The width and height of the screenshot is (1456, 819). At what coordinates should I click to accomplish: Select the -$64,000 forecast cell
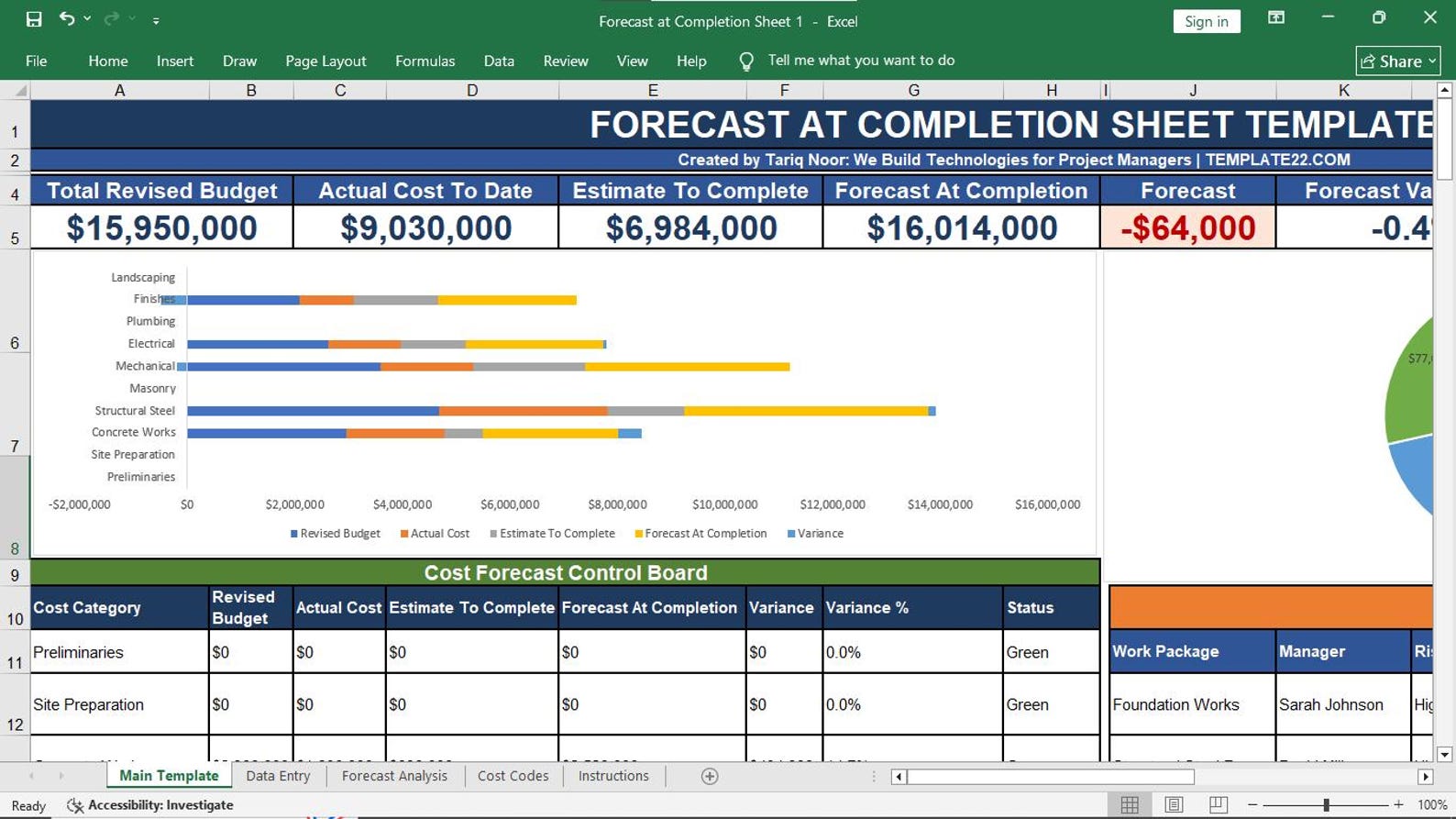pos(1187,227)
